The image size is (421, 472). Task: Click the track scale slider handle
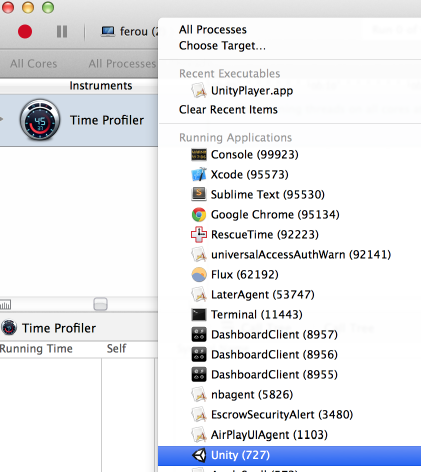point(100,304)
